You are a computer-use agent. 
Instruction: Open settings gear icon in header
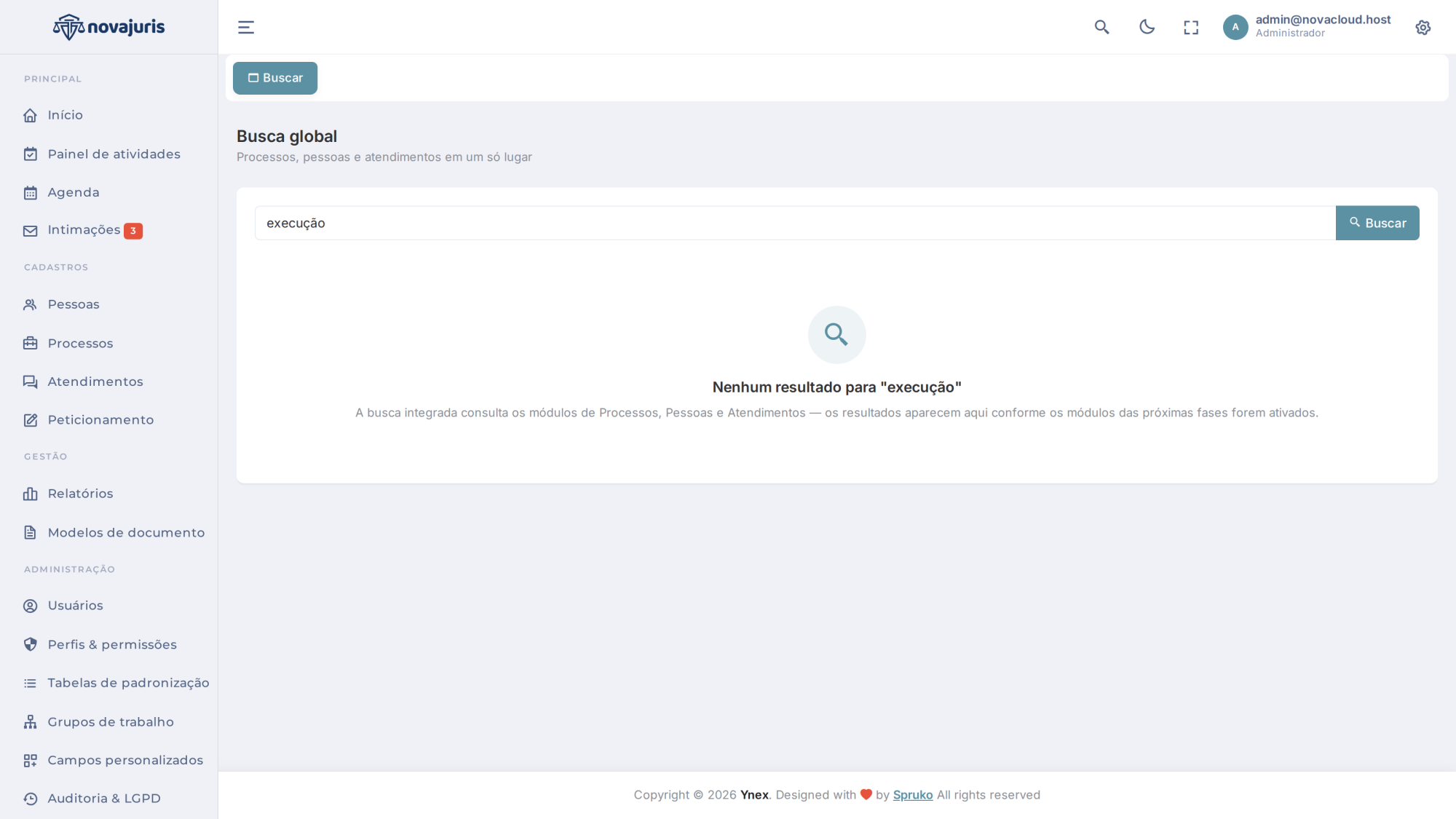1423,28
